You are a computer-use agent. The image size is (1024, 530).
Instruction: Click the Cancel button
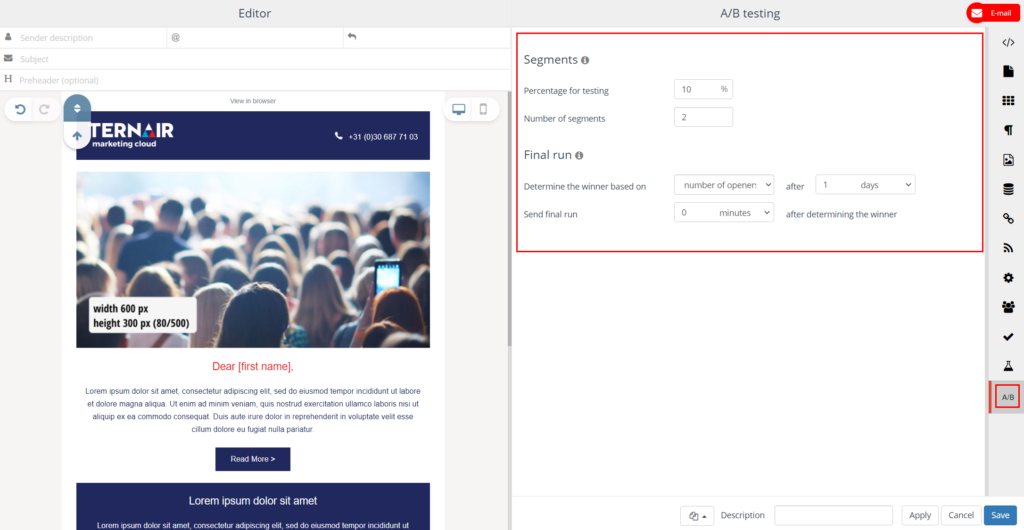pos(961,515)
